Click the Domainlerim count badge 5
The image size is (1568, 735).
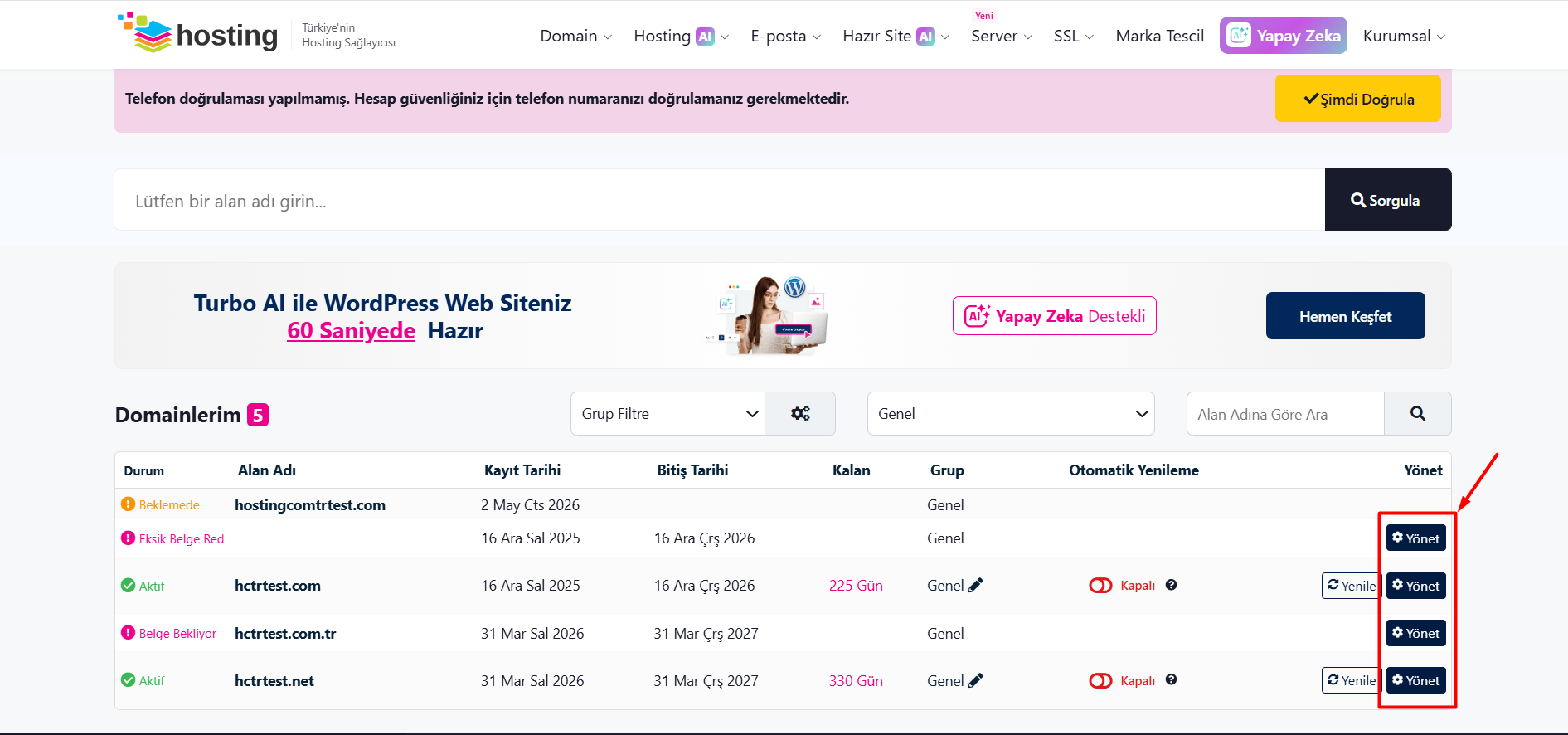point(258,415)
